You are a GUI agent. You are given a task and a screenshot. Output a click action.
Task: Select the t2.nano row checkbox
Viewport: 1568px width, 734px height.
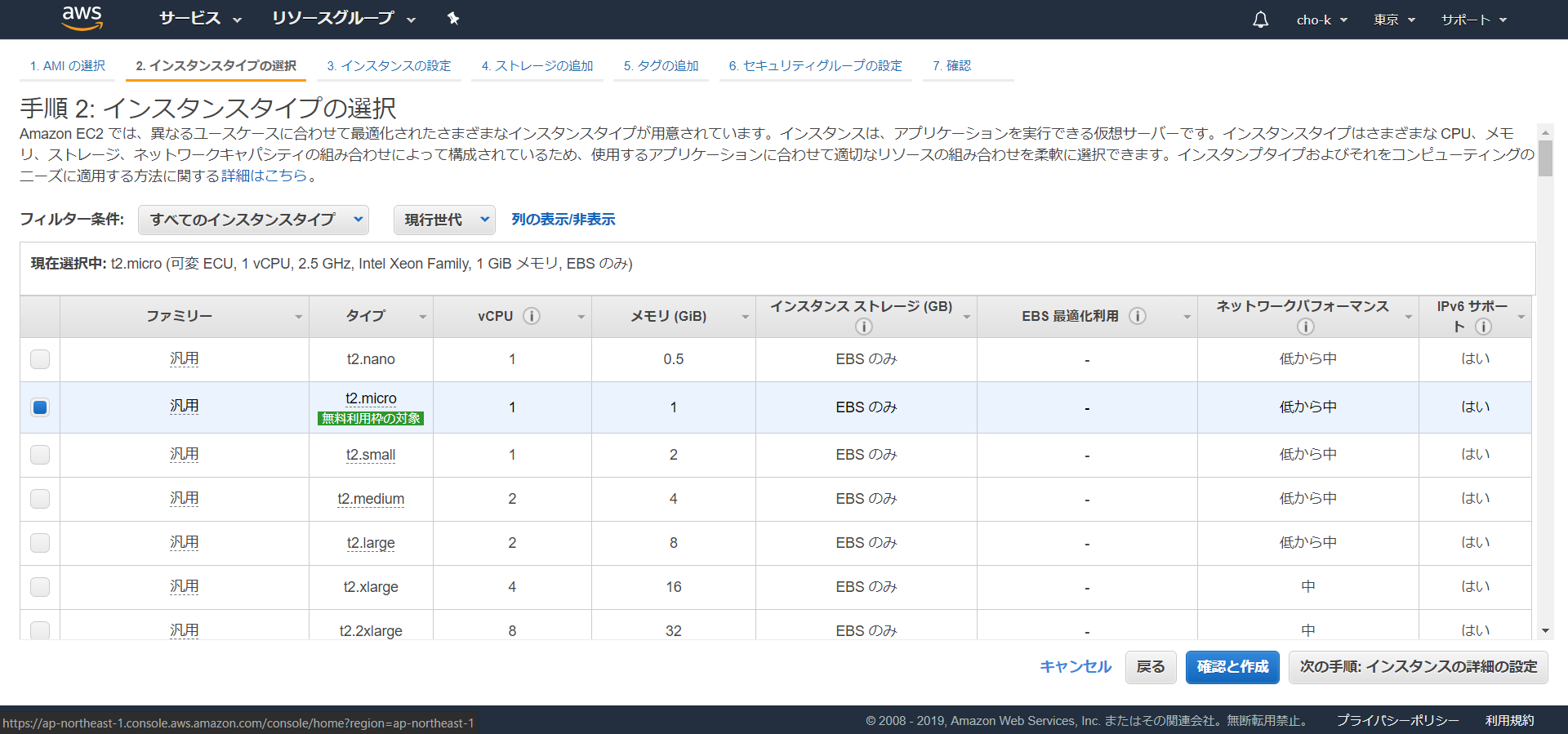click(x=40, y=359)
